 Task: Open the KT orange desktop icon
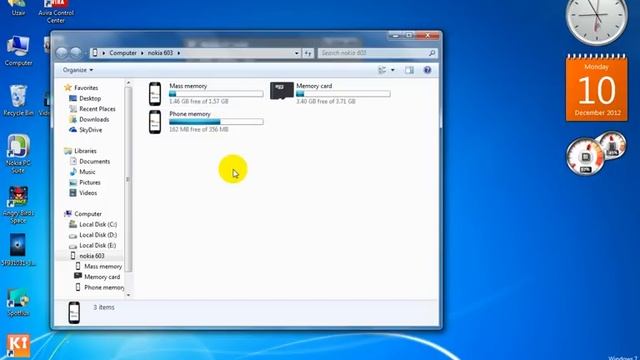pos(18,345)
